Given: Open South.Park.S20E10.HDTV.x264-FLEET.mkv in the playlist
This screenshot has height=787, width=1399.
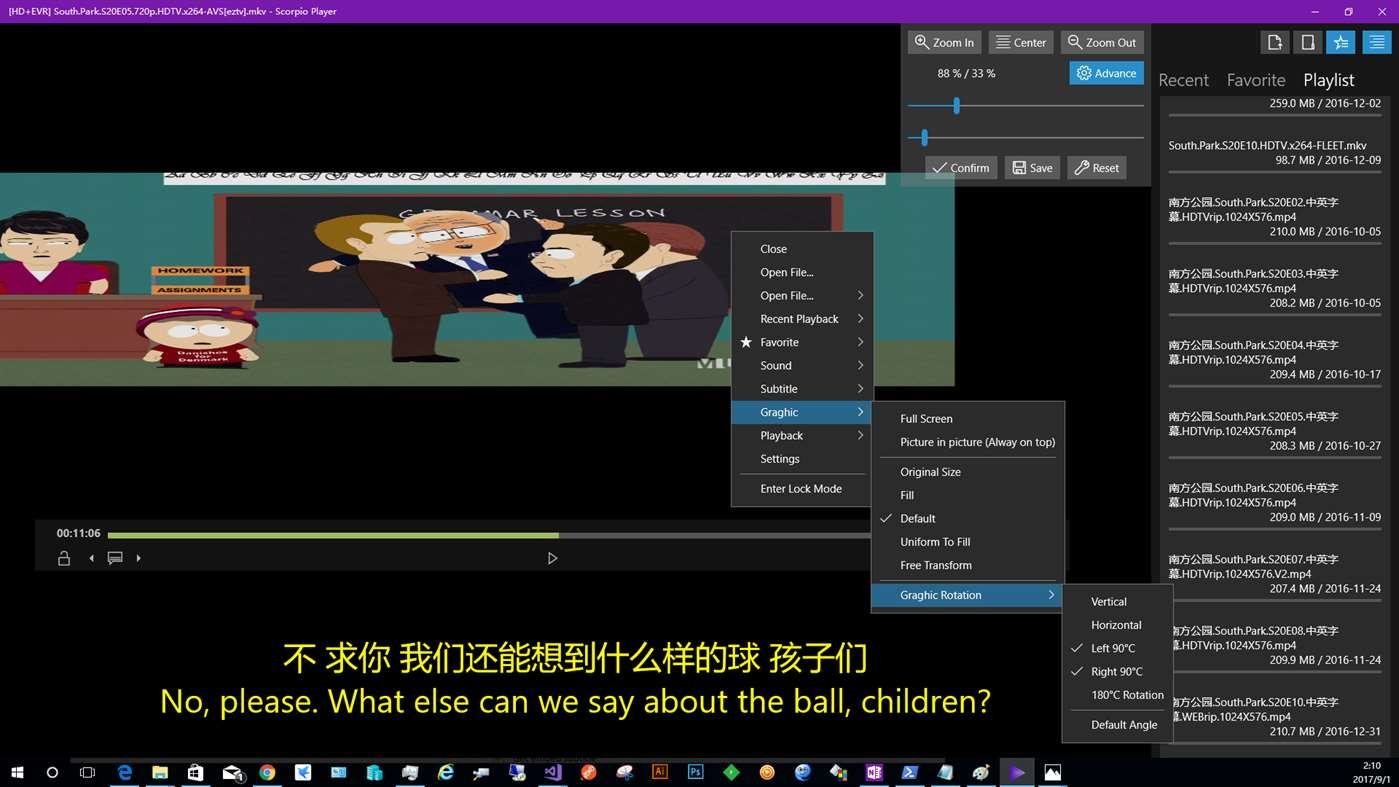Looking at the screenshot, I should point(1274,152).
